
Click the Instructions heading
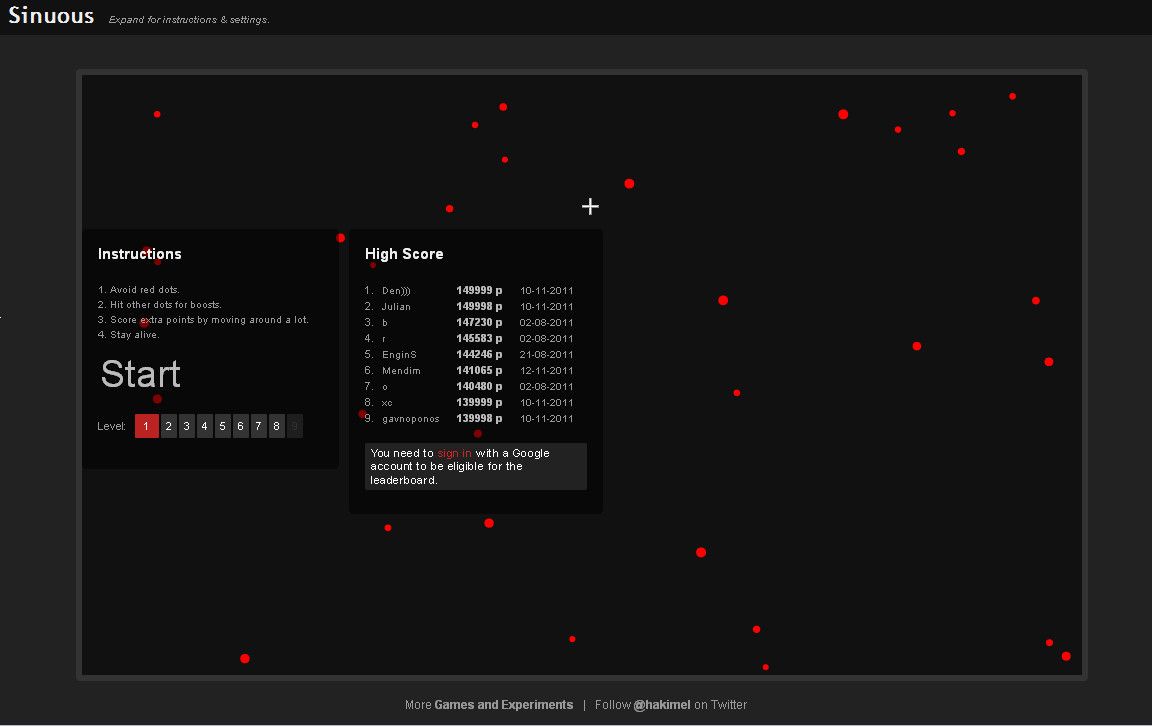point(139,254)
